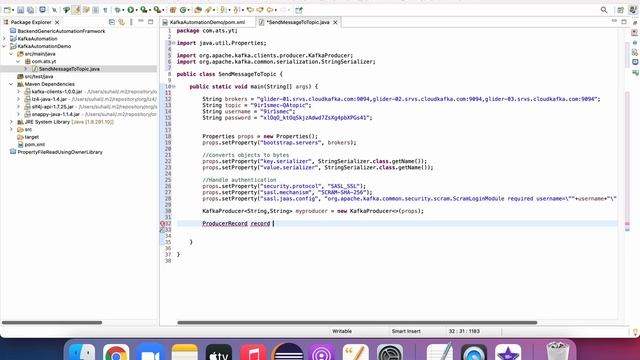Open Finder from the Dock
The width and height of the screenshot is (640, 360).
[82, 353]
